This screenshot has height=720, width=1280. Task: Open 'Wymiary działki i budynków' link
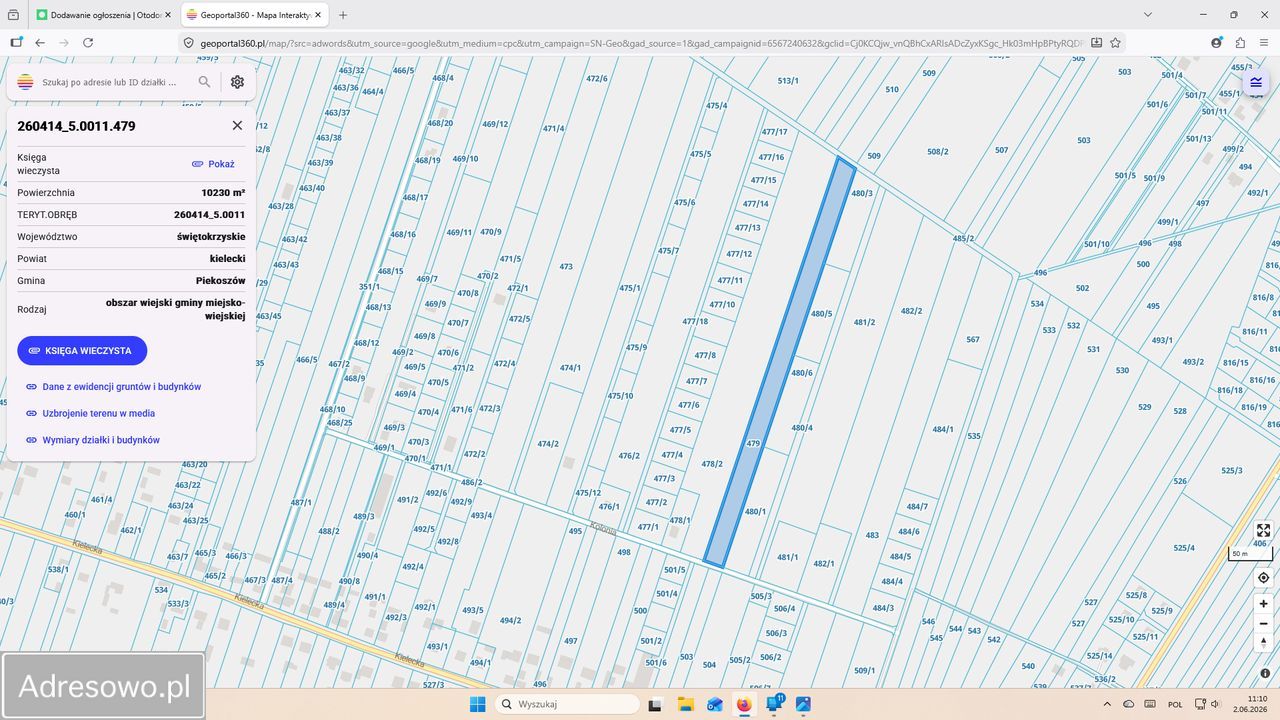point(93,440)
